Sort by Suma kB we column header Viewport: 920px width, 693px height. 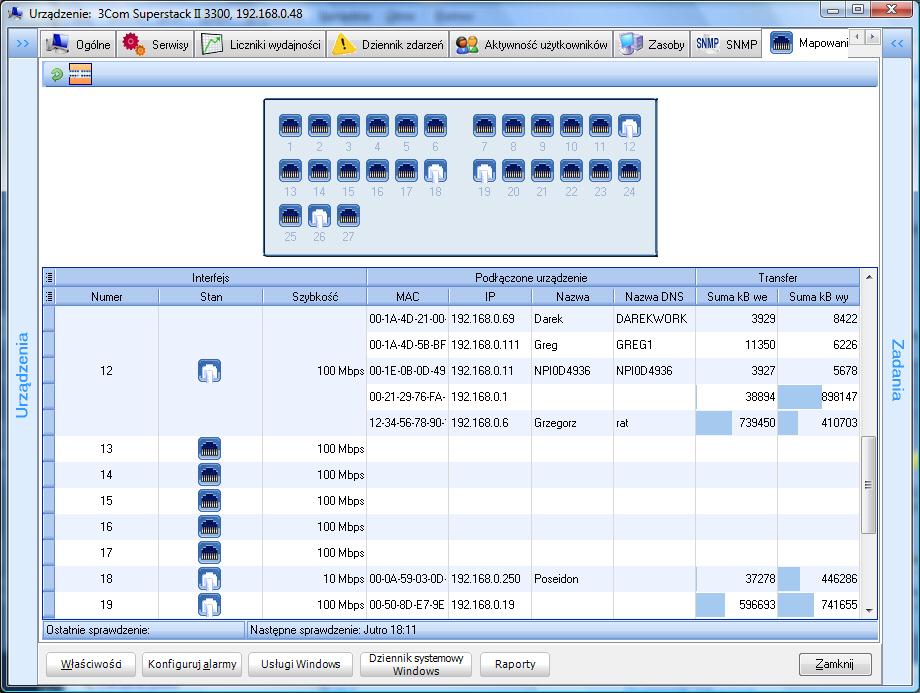click(x=737, y=297)
